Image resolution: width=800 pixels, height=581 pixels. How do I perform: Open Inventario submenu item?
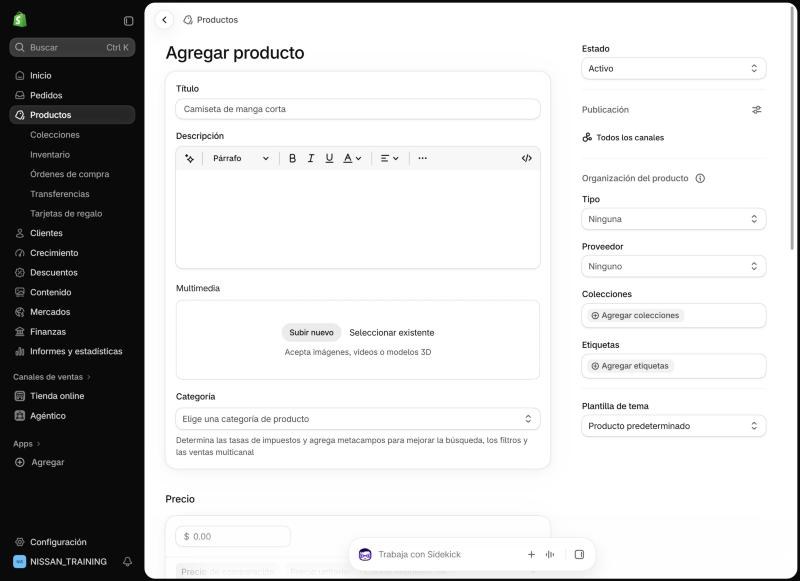[x=72, y=155]
